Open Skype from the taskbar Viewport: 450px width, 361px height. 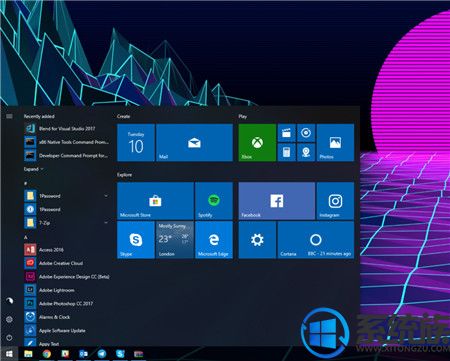[x=120, y=354]
